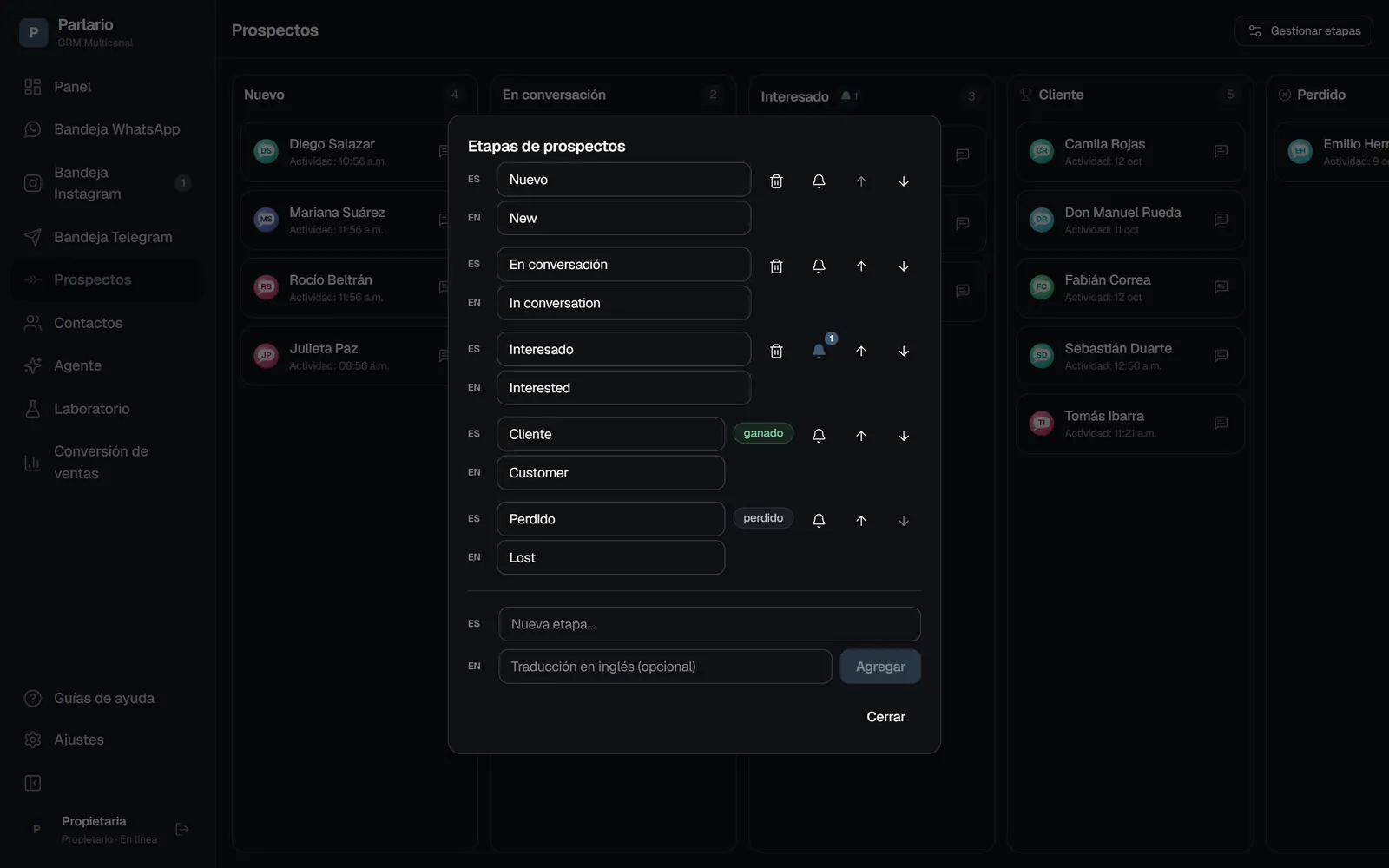Move Cliente stage up
This screenshot has width=1389, height=868.
pyautogui.click(x=861, y=435)
